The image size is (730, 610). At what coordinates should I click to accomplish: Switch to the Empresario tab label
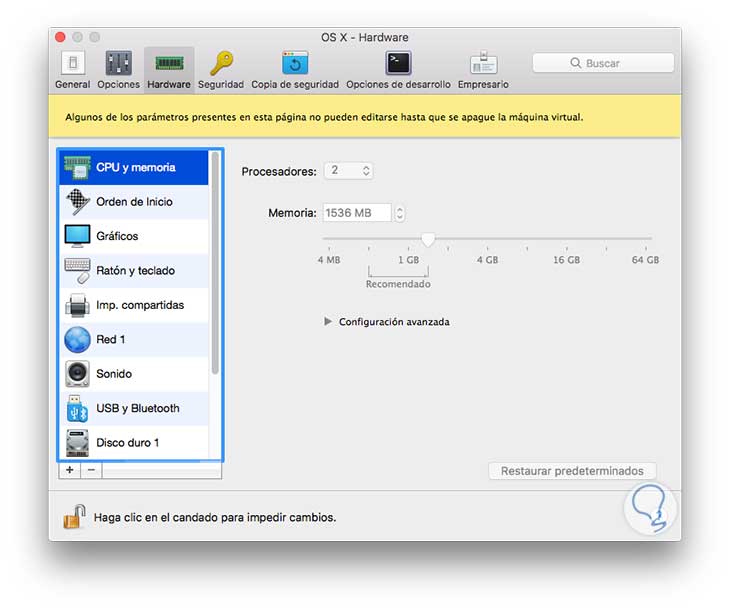point(483,85)
